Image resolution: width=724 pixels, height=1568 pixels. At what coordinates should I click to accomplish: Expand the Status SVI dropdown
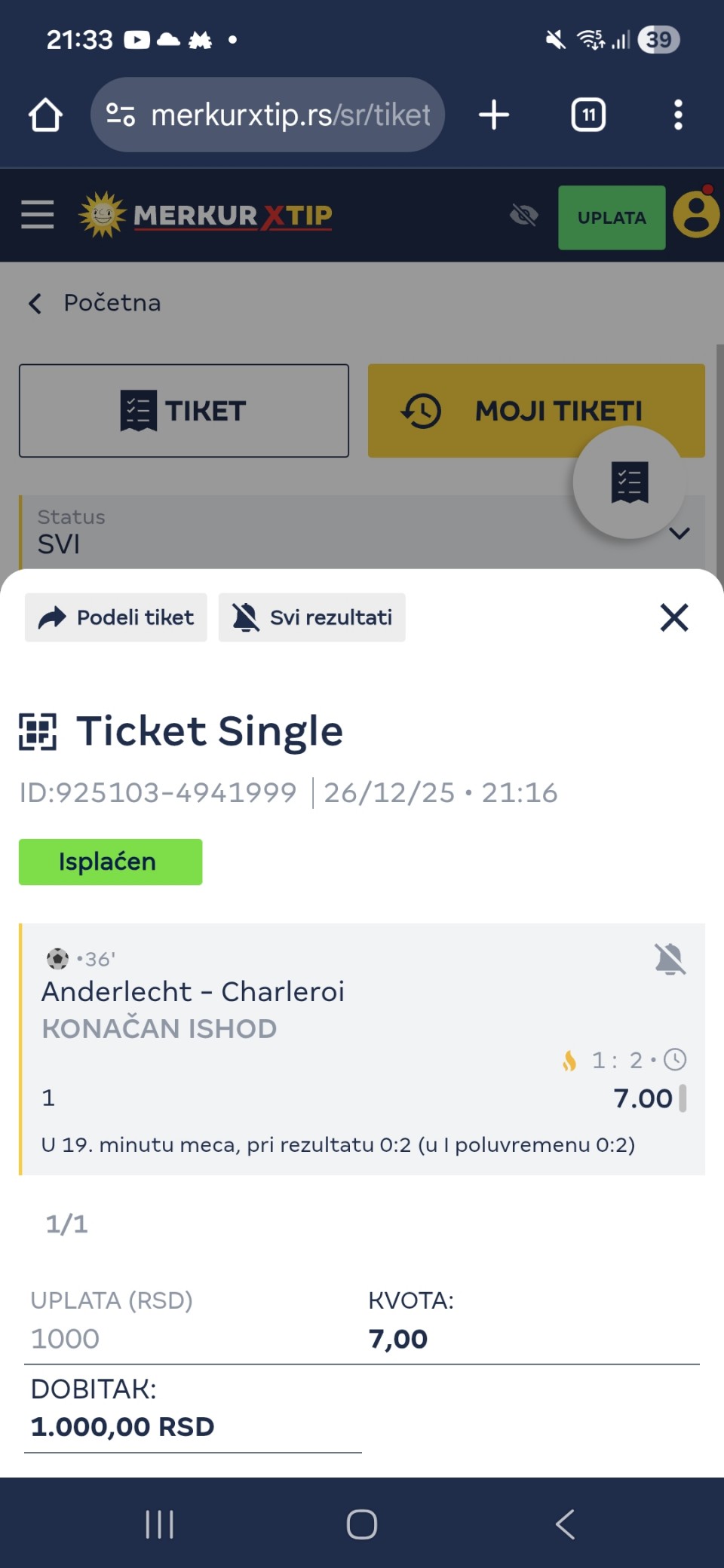pyautogui.click(x=679, y=534)
